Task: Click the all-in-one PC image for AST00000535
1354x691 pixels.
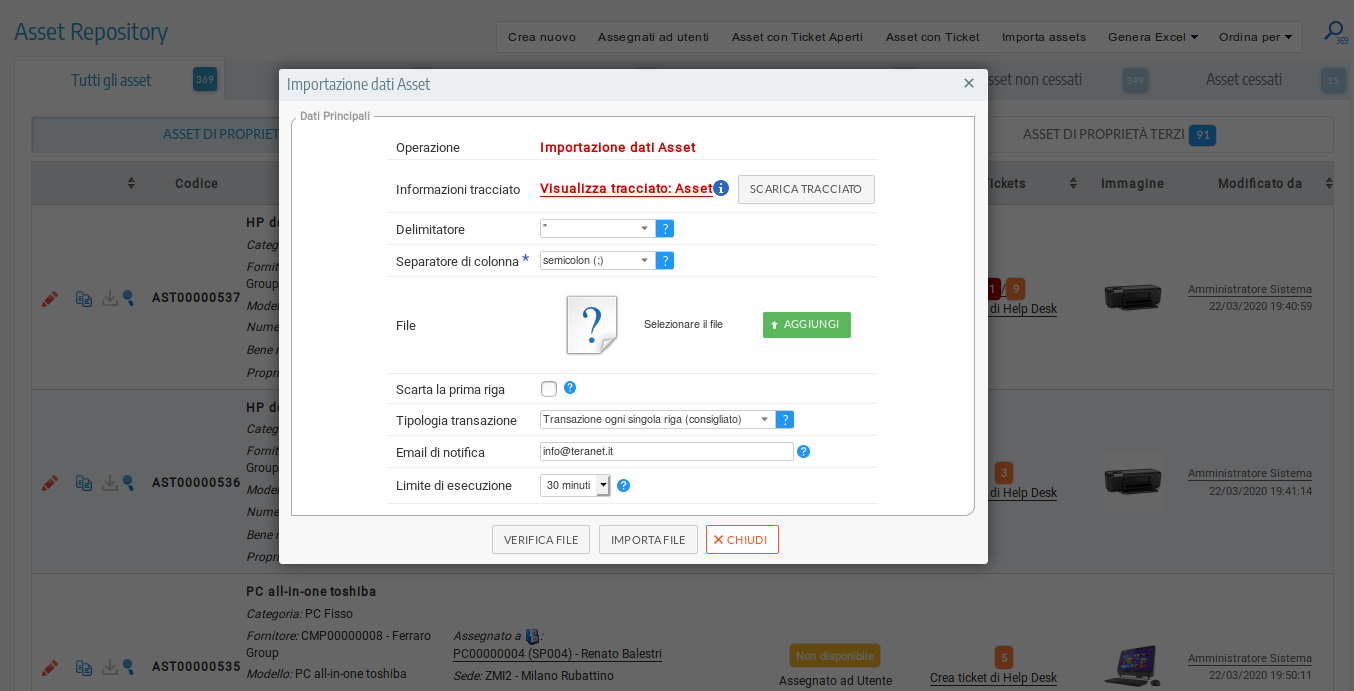Action: pos(1134,665)
